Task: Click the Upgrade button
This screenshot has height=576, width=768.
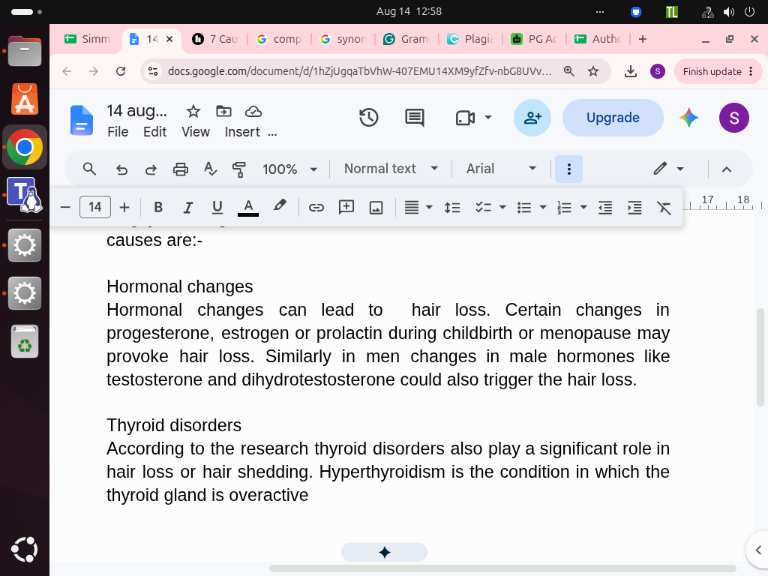Action: (613, 118)
